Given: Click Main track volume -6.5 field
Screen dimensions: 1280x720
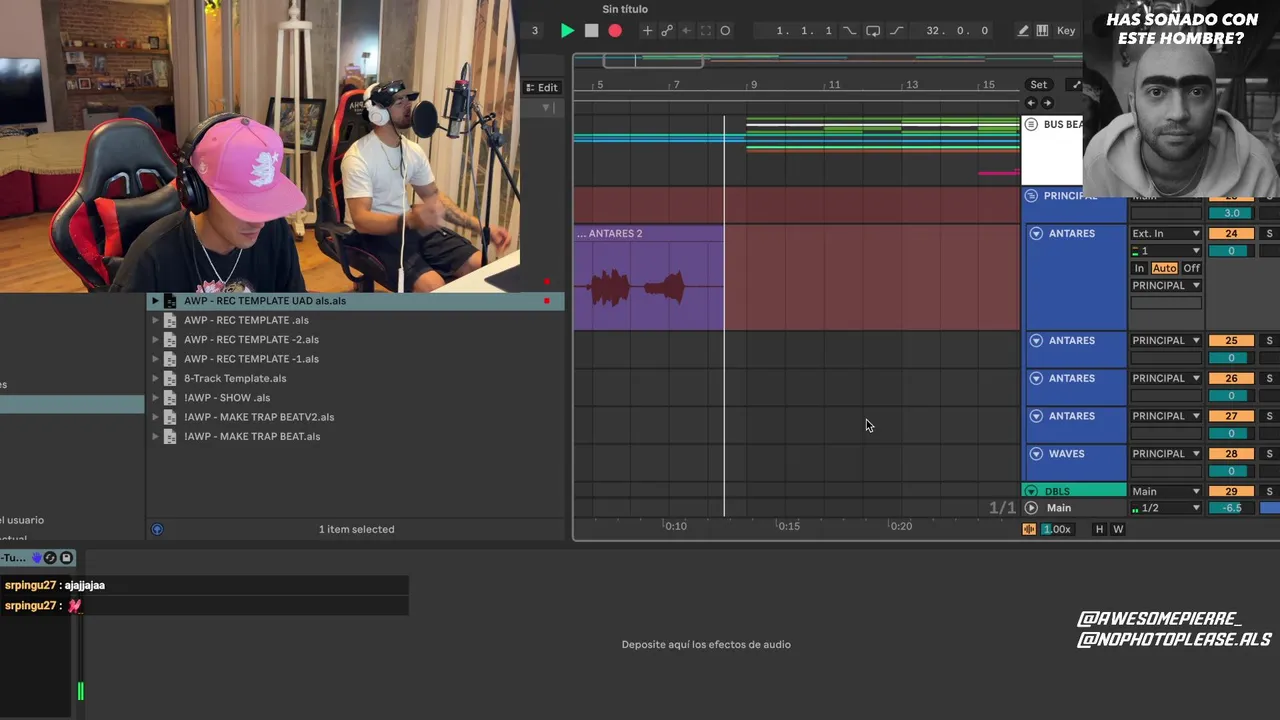Looking at the screenshot, I should click(1231, 508).
